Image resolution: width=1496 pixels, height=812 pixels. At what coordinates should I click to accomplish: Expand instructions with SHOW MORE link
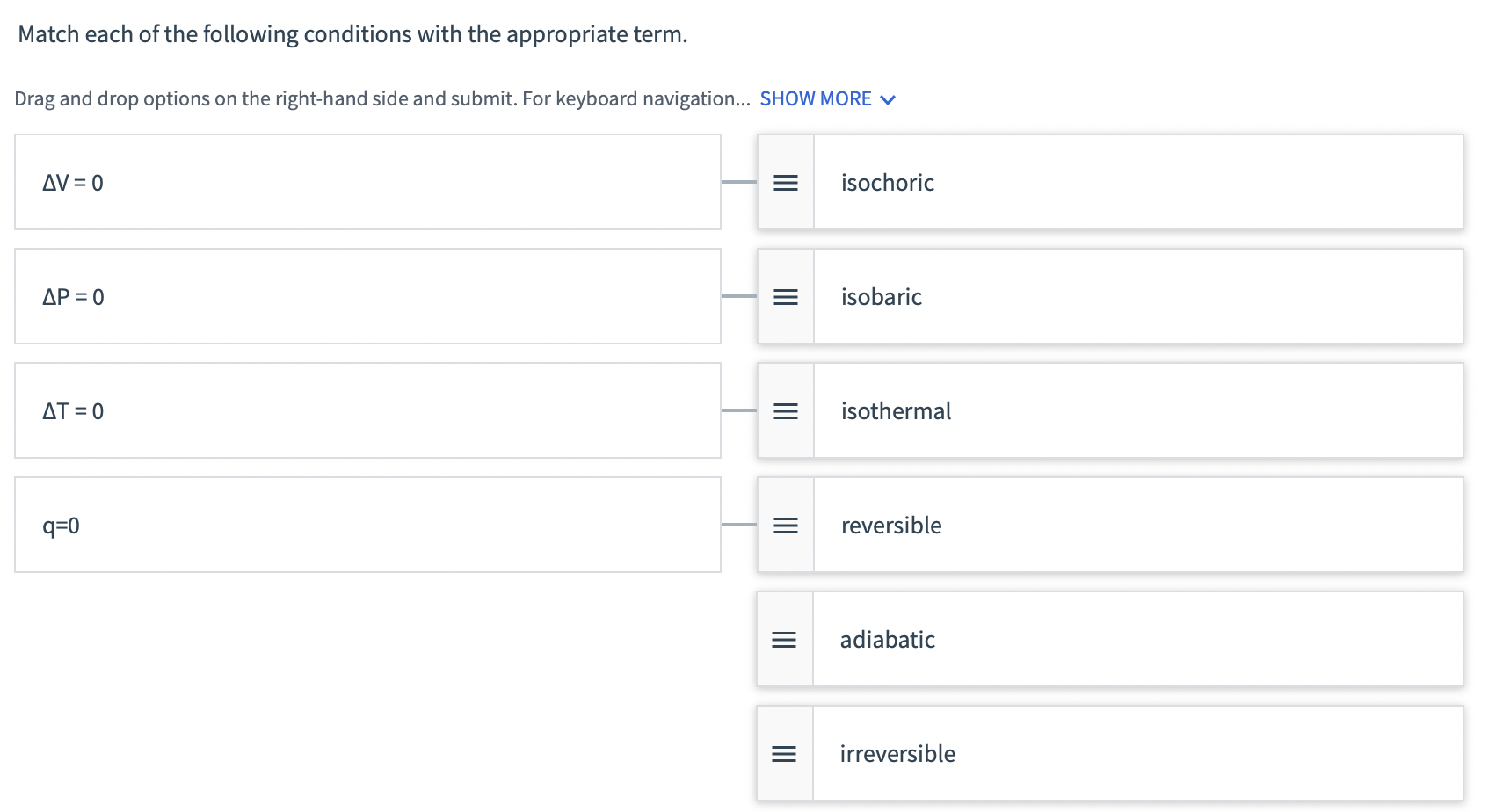[x=816, y=98]
